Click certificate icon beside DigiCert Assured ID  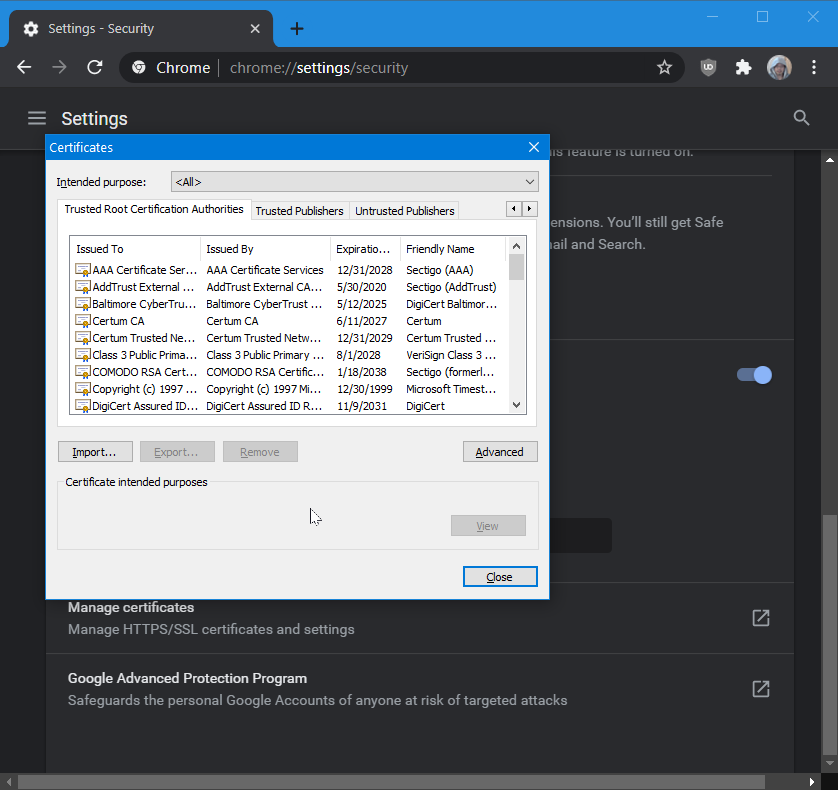pyautogui.click(x=83, y=406)
